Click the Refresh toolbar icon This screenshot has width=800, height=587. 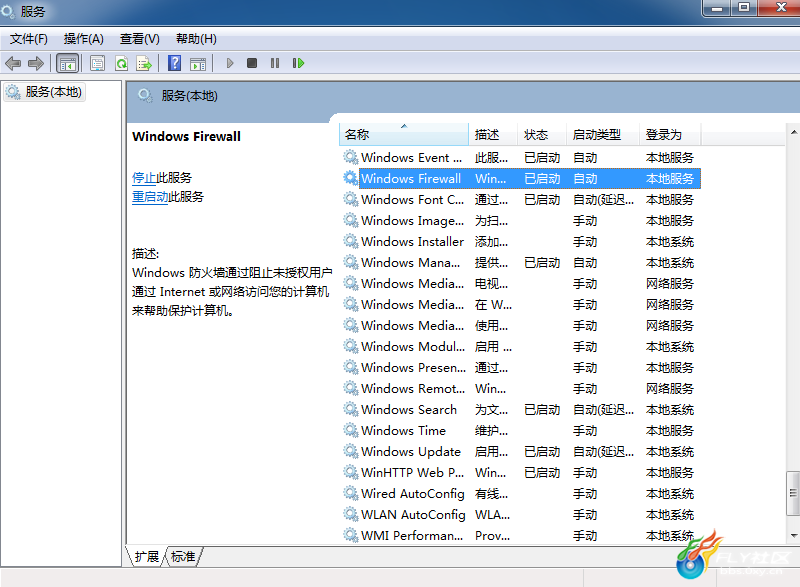pos(121,64)
